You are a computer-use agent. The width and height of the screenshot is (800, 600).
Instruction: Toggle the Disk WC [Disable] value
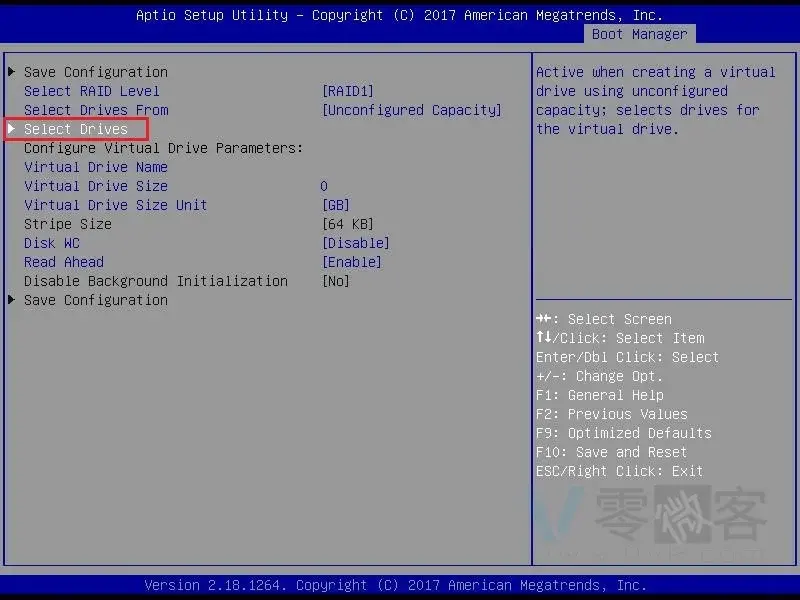click(355, 243)
